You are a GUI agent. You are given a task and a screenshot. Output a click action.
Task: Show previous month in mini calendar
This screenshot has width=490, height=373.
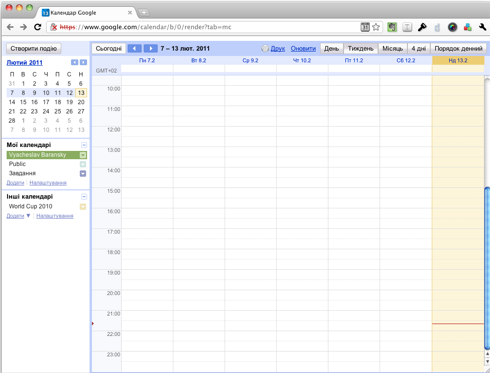point(74,62)
